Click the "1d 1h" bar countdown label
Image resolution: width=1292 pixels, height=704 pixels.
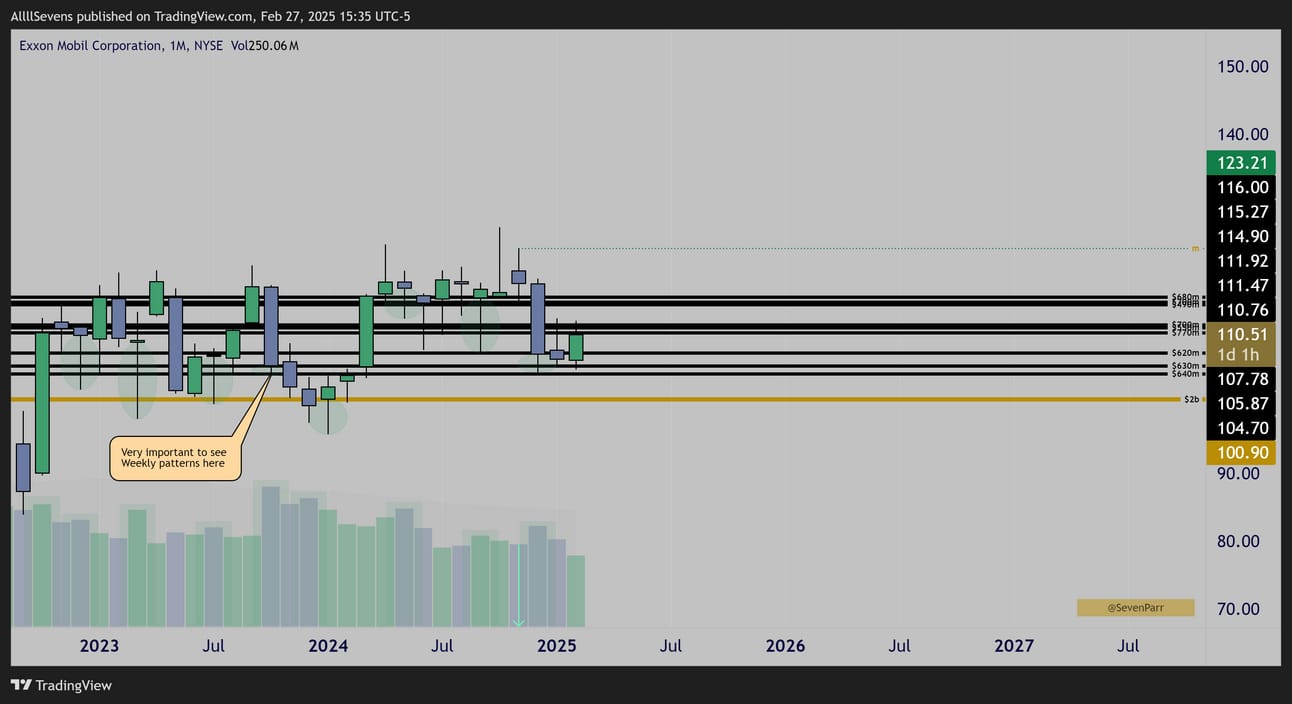coord(1241,355)
